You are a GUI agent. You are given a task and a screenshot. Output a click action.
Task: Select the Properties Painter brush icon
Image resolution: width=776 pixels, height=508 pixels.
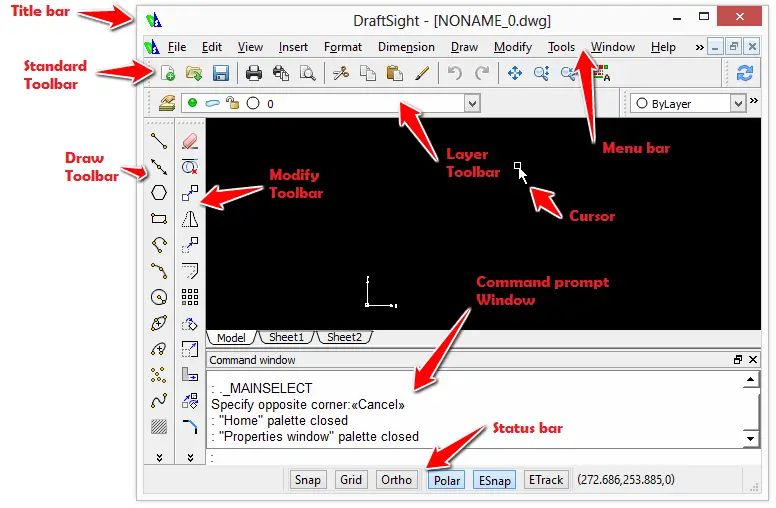[422, 73]
